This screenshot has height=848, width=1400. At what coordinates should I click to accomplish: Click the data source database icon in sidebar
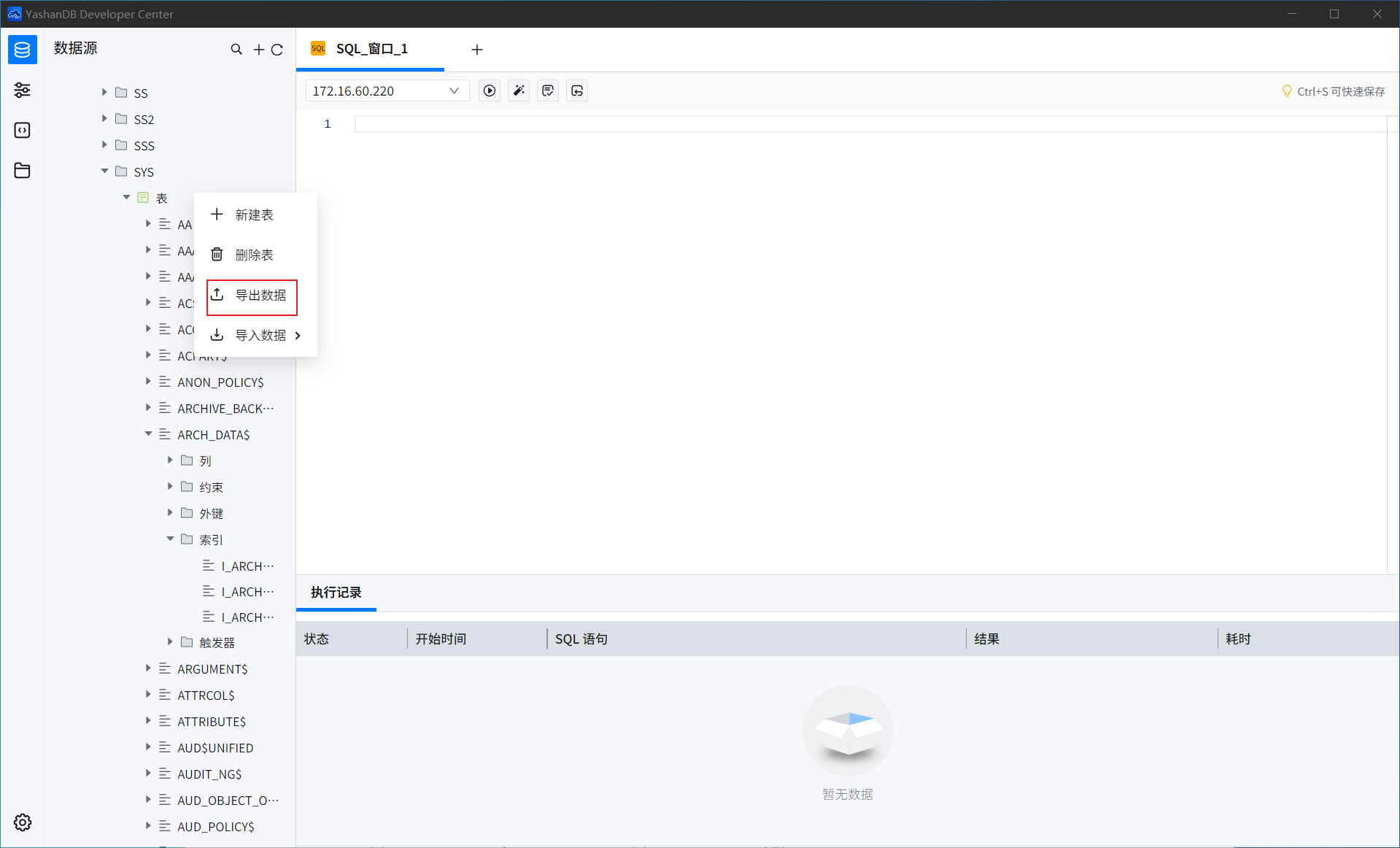coord(23,50)
